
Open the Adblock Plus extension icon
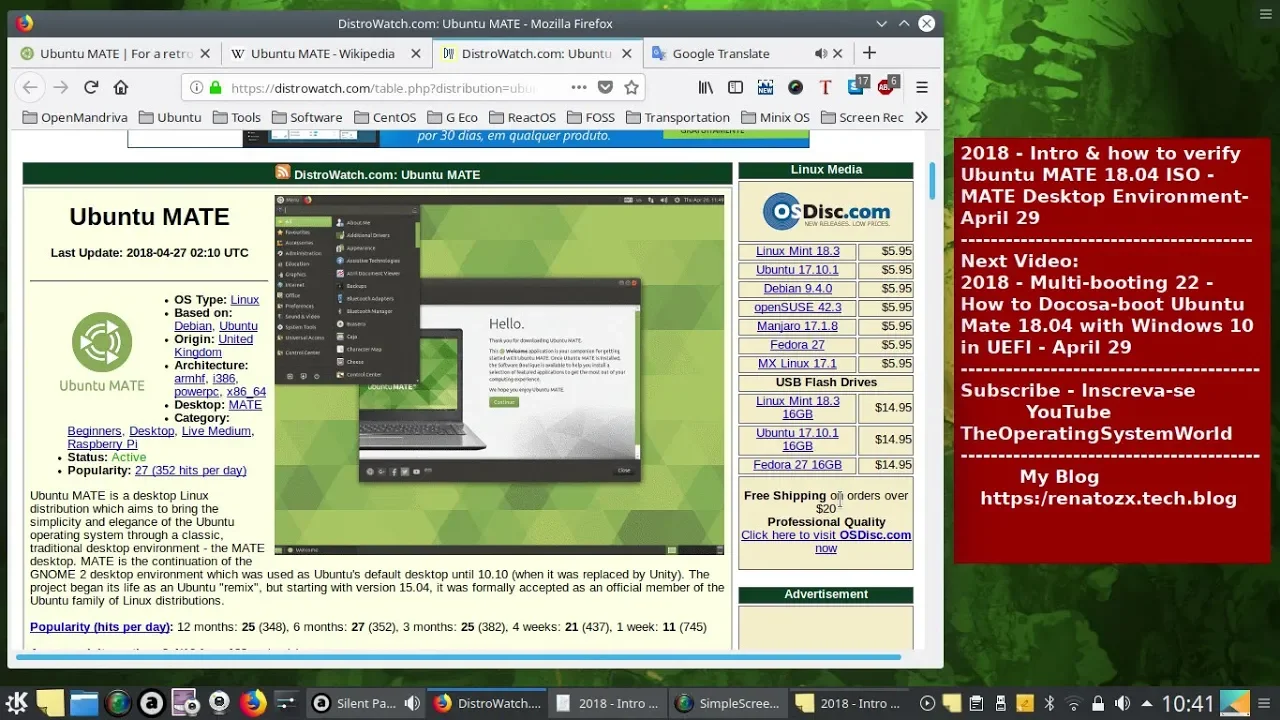[x=886, y=86]
